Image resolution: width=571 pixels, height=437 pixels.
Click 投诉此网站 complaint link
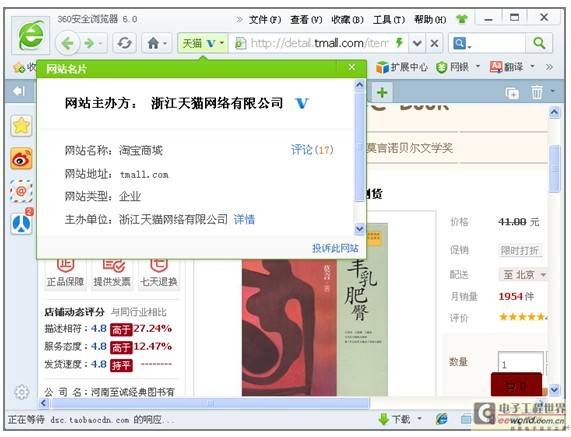point(335,248)
